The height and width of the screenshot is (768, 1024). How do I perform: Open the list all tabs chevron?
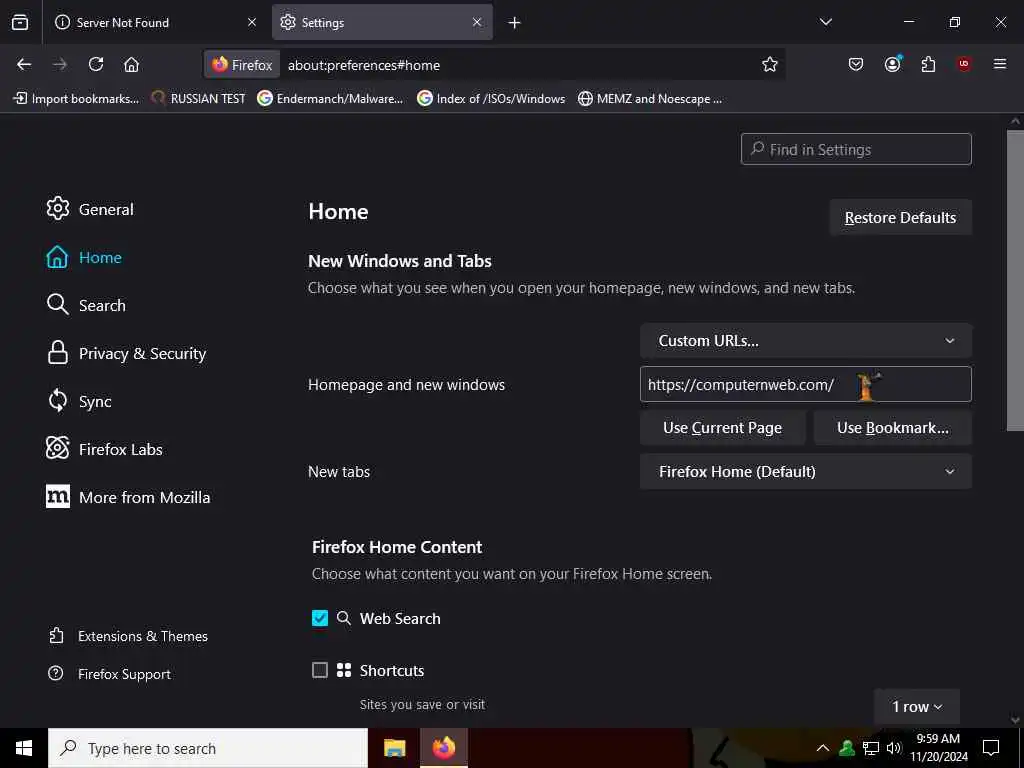point(825,22)
